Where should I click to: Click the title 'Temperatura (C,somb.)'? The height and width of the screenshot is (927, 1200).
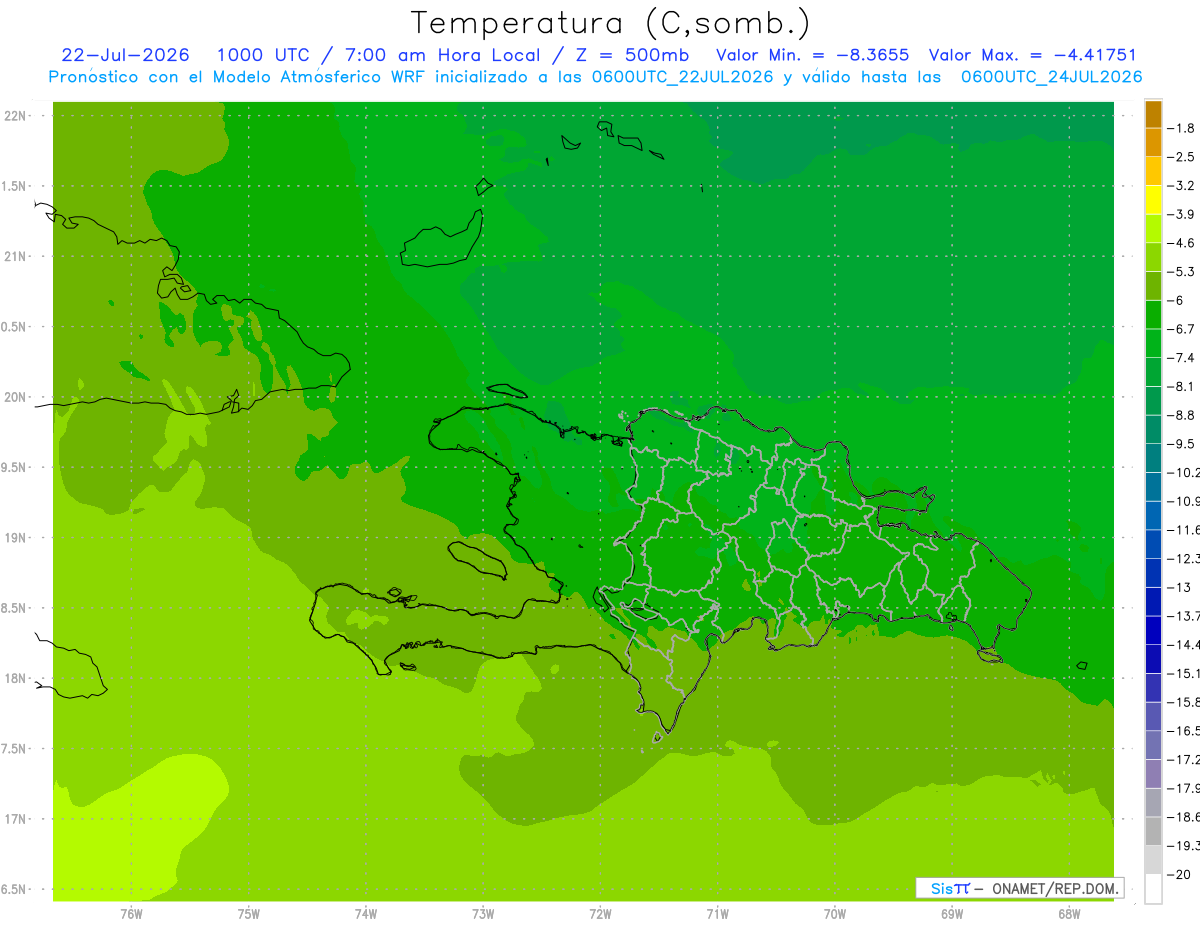pos(611,23)
